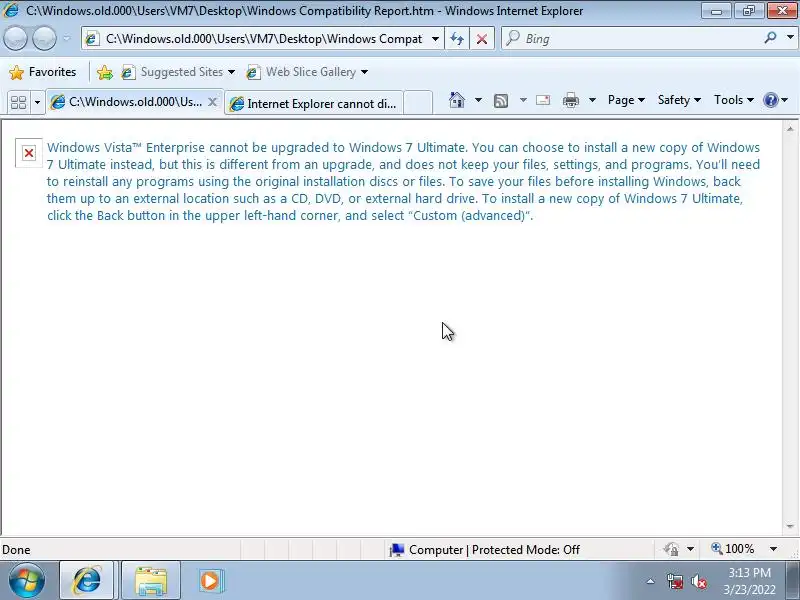Expand the Home button dropdown arrow
Screen dimensions: 800x600
pyautogui.click(x=478, y=100)
